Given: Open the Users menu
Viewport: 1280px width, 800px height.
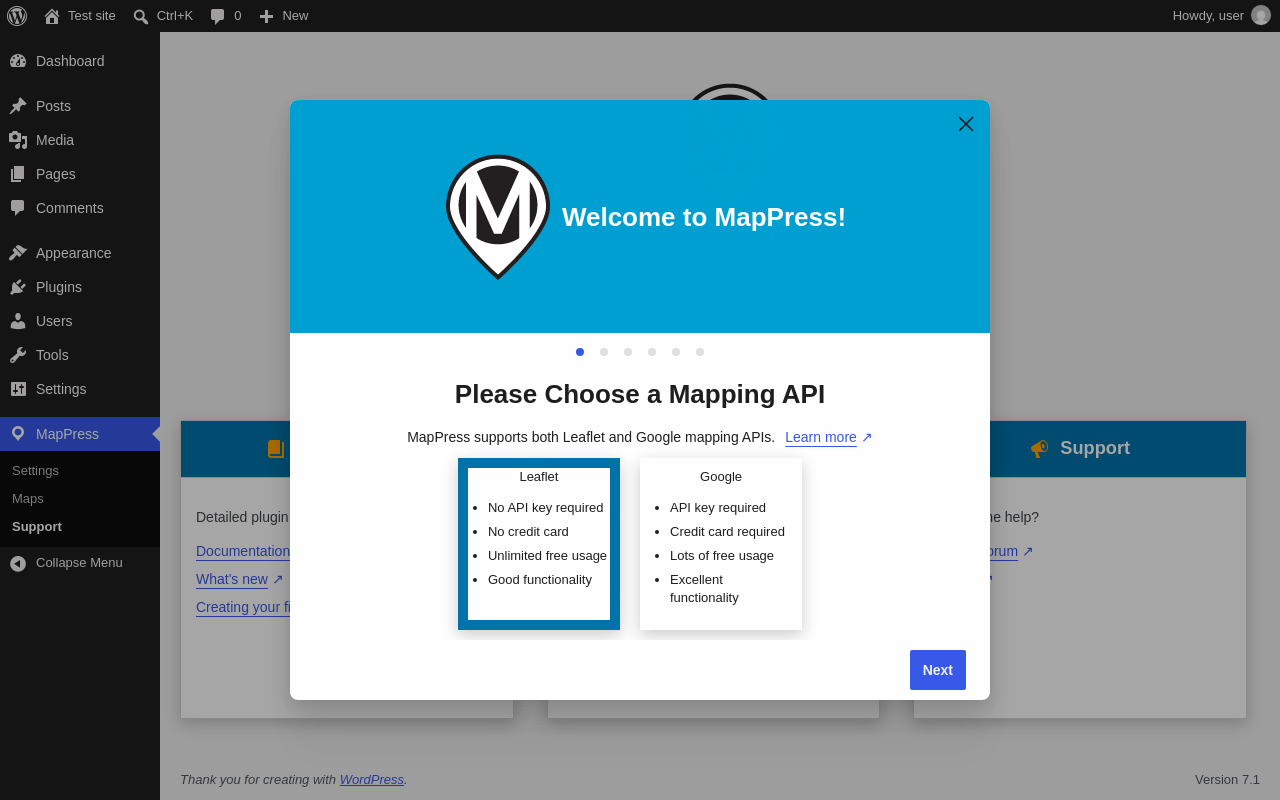Looking at the screenshot, I should (80, 321).
